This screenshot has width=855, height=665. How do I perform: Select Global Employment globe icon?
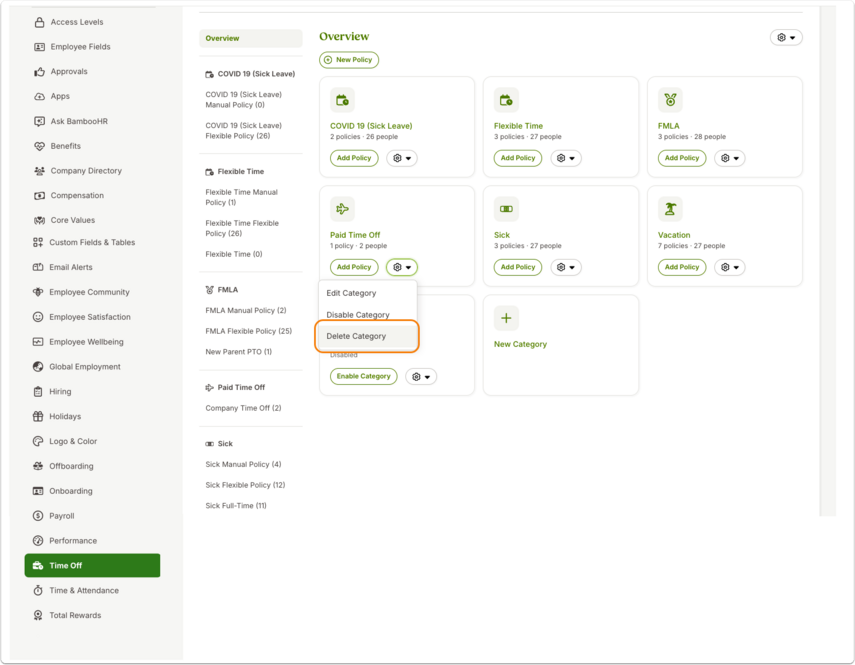(38, 367)
